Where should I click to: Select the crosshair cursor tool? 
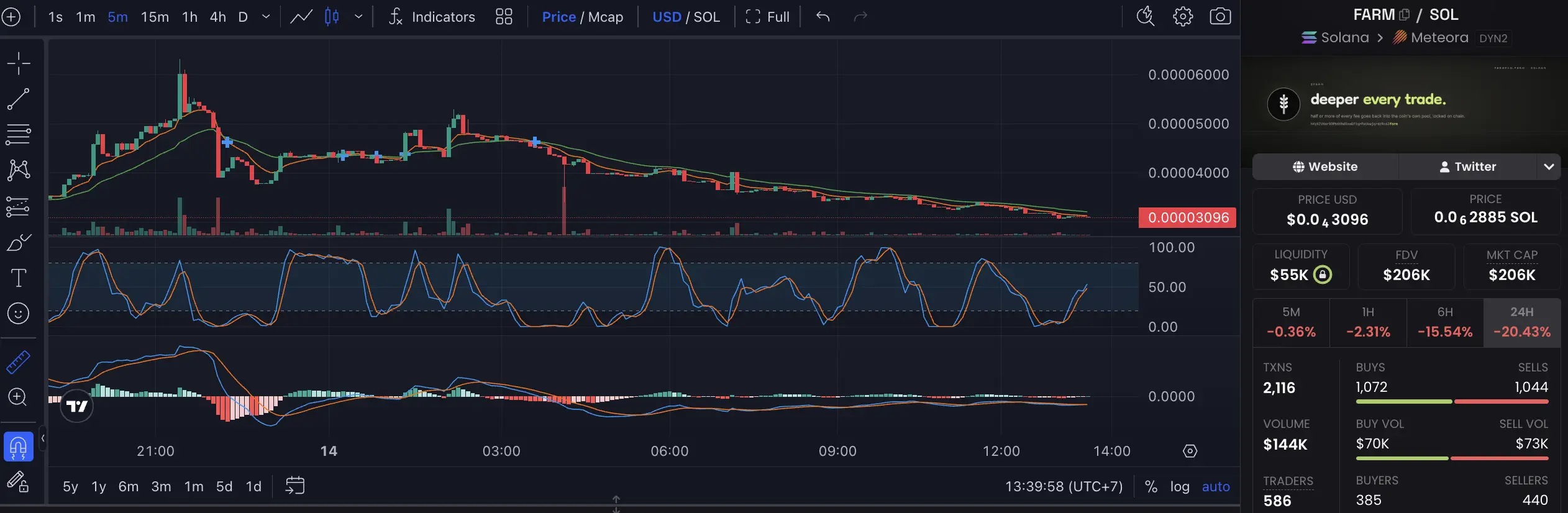(19, 63)
